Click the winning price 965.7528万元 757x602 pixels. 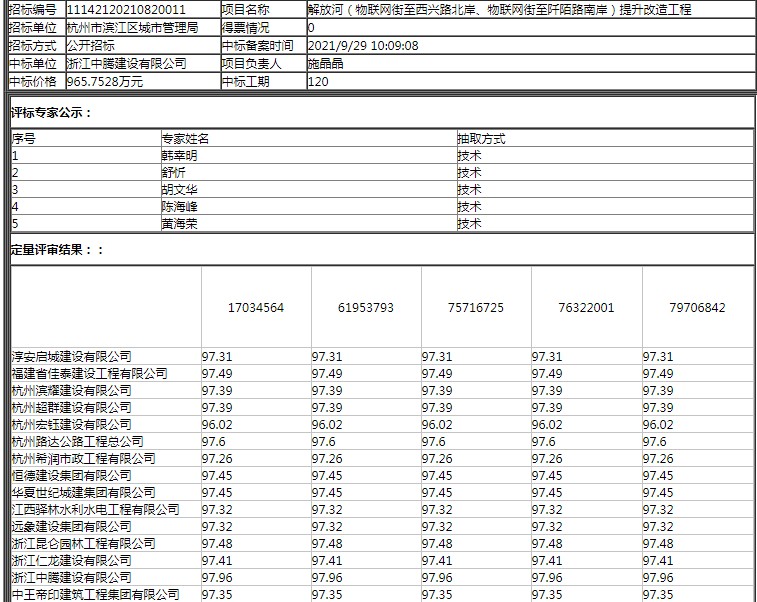point(104,81)
